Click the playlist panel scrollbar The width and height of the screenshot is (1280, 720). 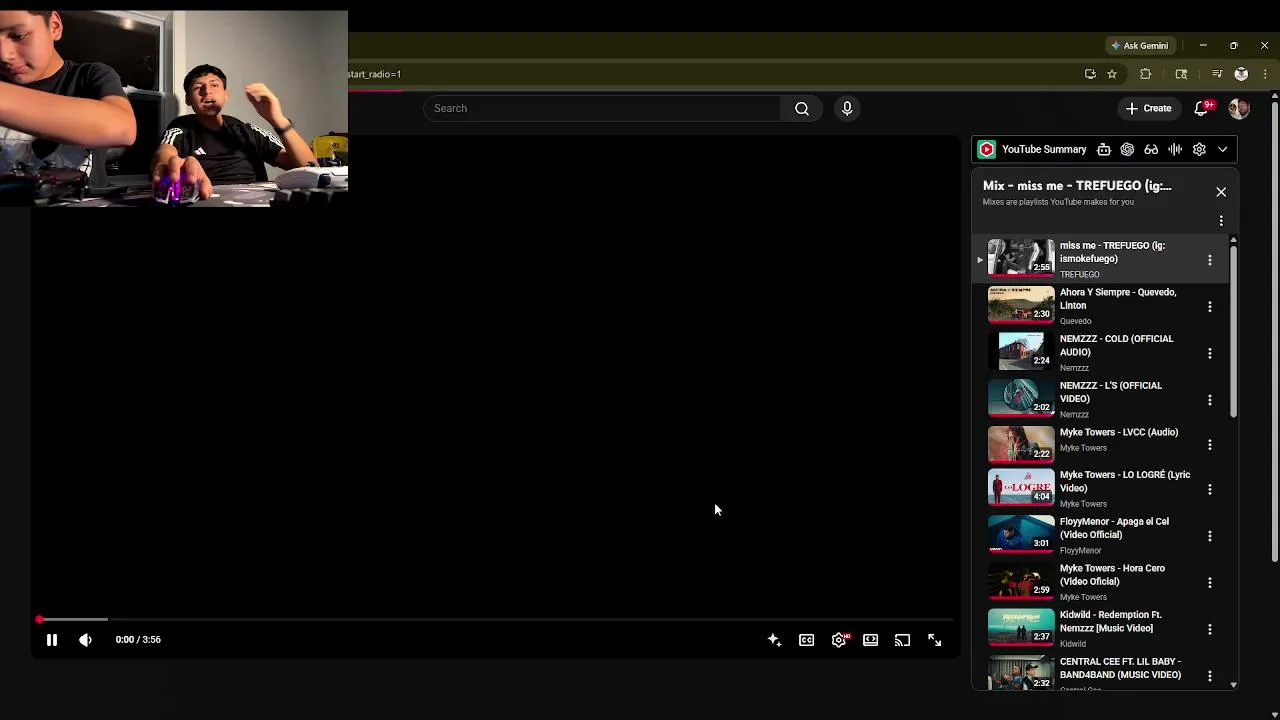coord(1233,330)
